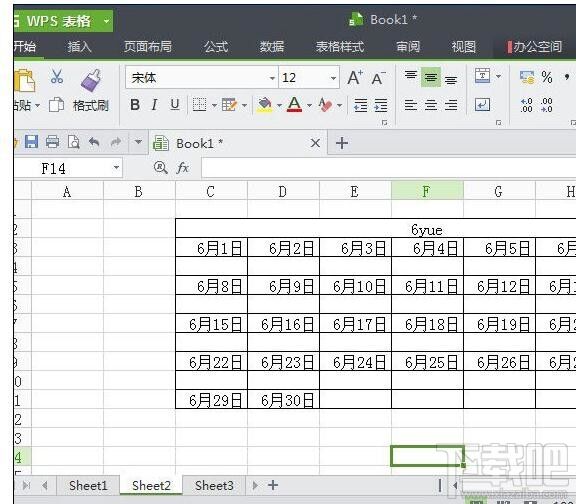
Task: Open the font name dropdown (宋体)
Action: click(272, 78)
